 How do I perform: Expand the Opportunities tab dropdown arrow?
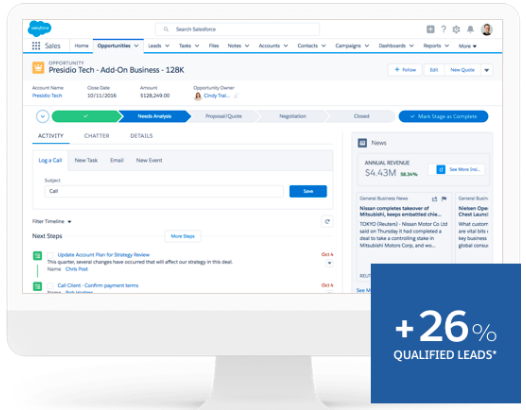(x=136, y=46)
